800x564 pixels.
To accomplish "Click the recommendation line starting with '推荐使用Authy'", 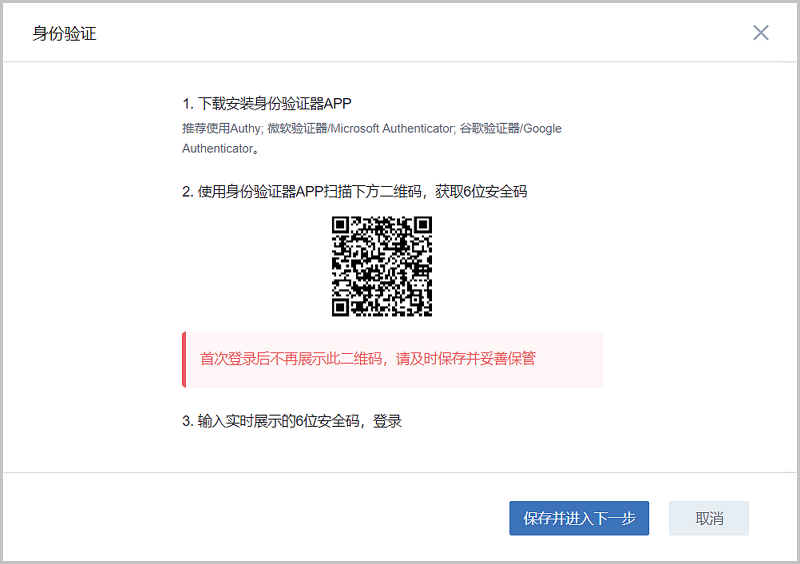I will pyautogui.click(x=371, y=129).
